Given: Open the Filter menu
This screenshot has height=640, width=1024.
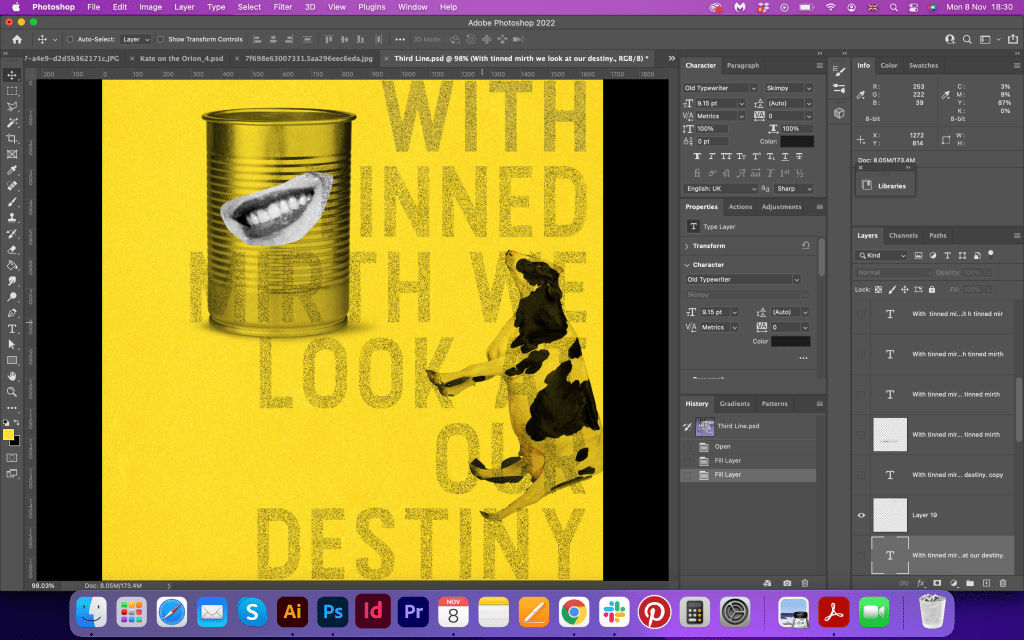Looking at the screenshot, I should (283, 7).
